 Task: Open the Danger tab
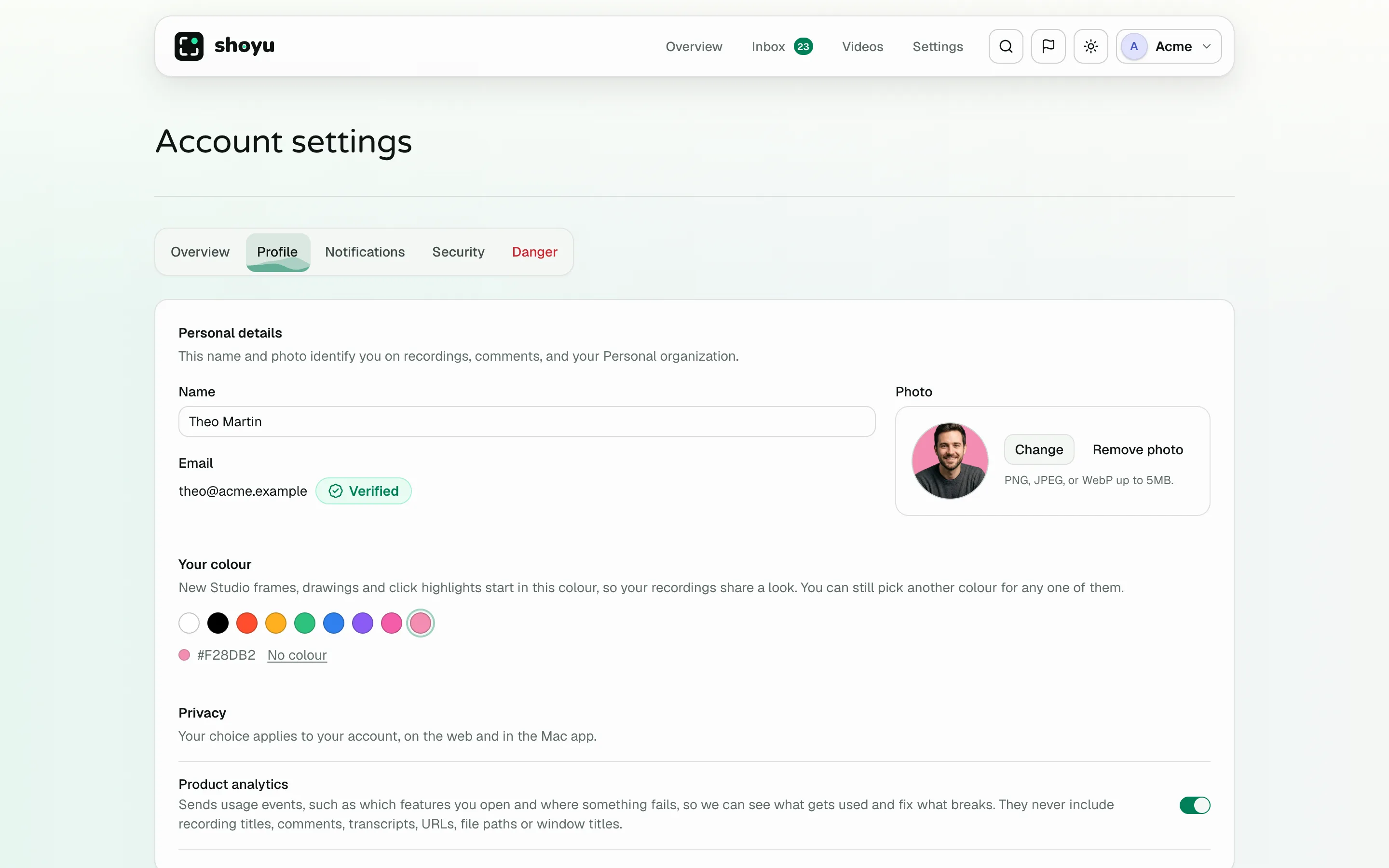(x=534, y=251)
